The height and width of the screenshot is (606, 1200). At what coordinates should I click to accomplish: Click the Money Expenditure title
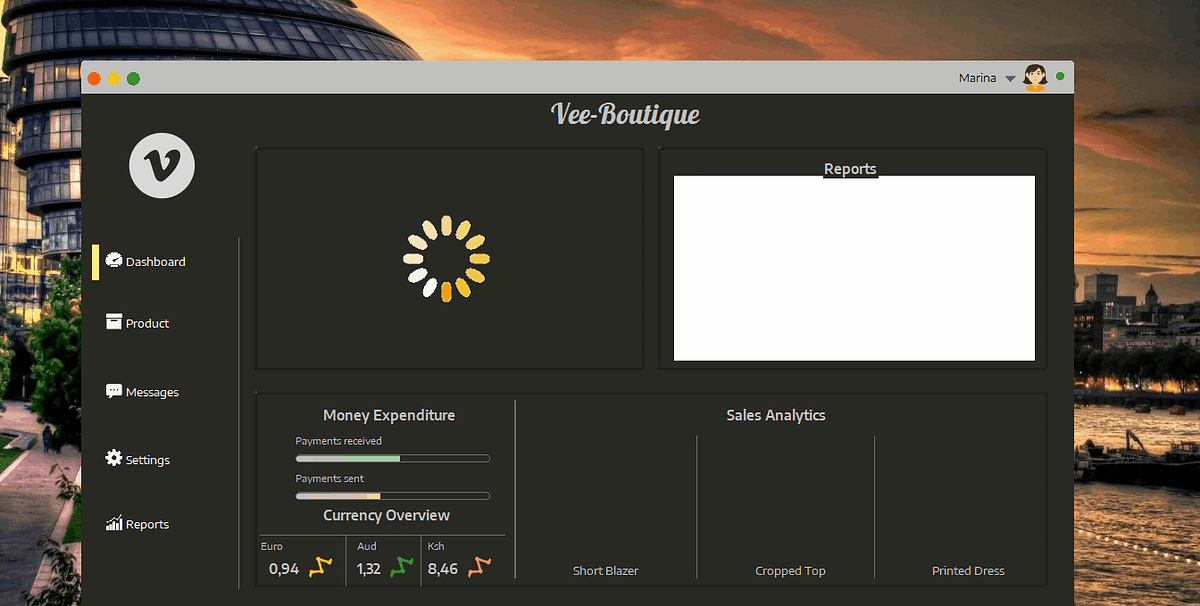pyautogui.click(x=389, y=415)
